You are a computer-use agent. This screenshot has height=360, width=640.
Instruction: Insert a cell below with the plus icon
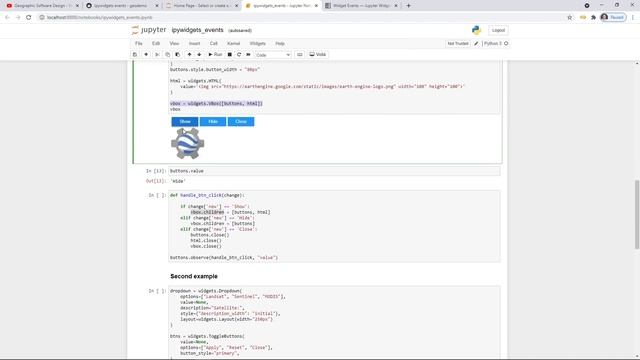pos(146,54)
